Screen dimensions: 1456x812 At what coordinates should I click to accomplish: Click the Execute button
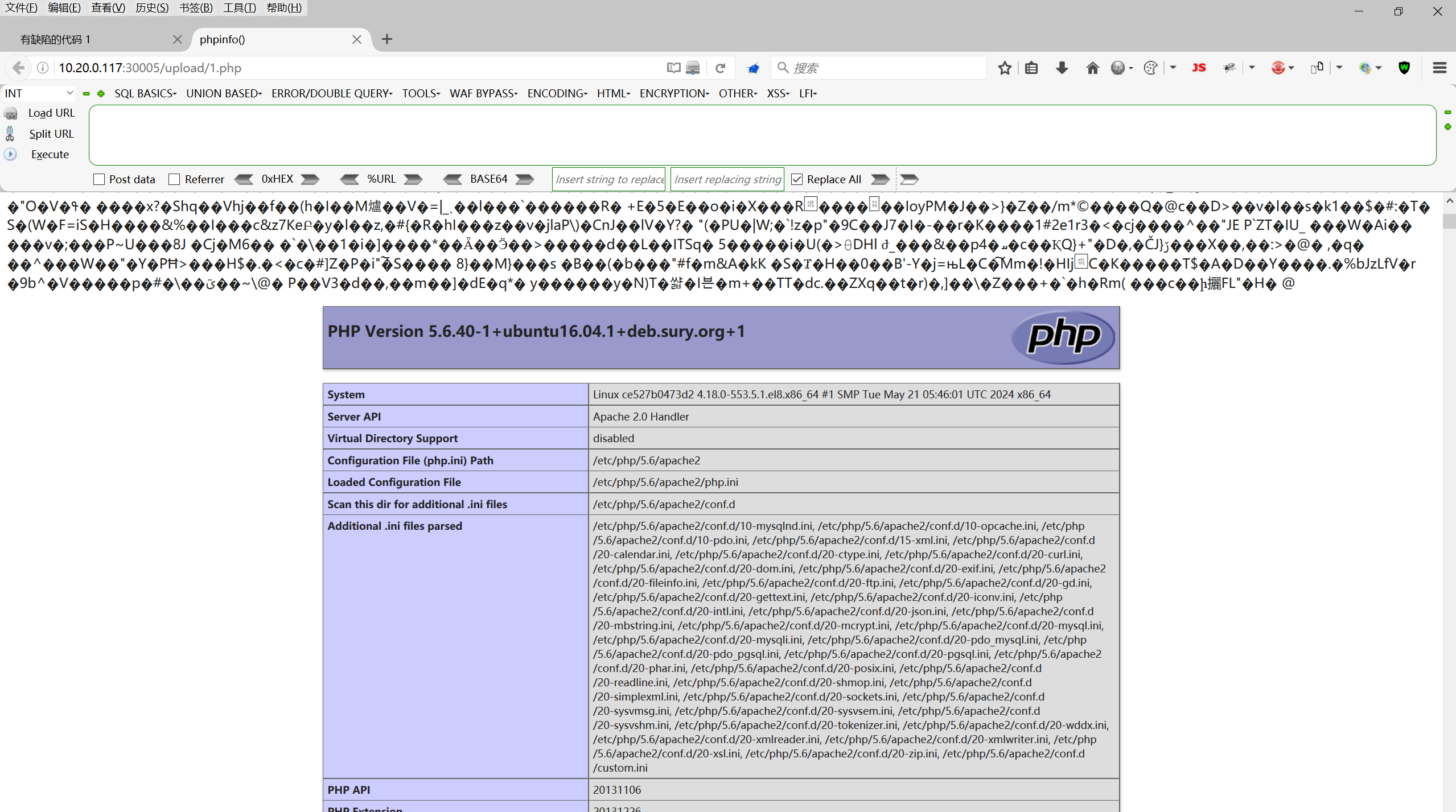point(50,154)
